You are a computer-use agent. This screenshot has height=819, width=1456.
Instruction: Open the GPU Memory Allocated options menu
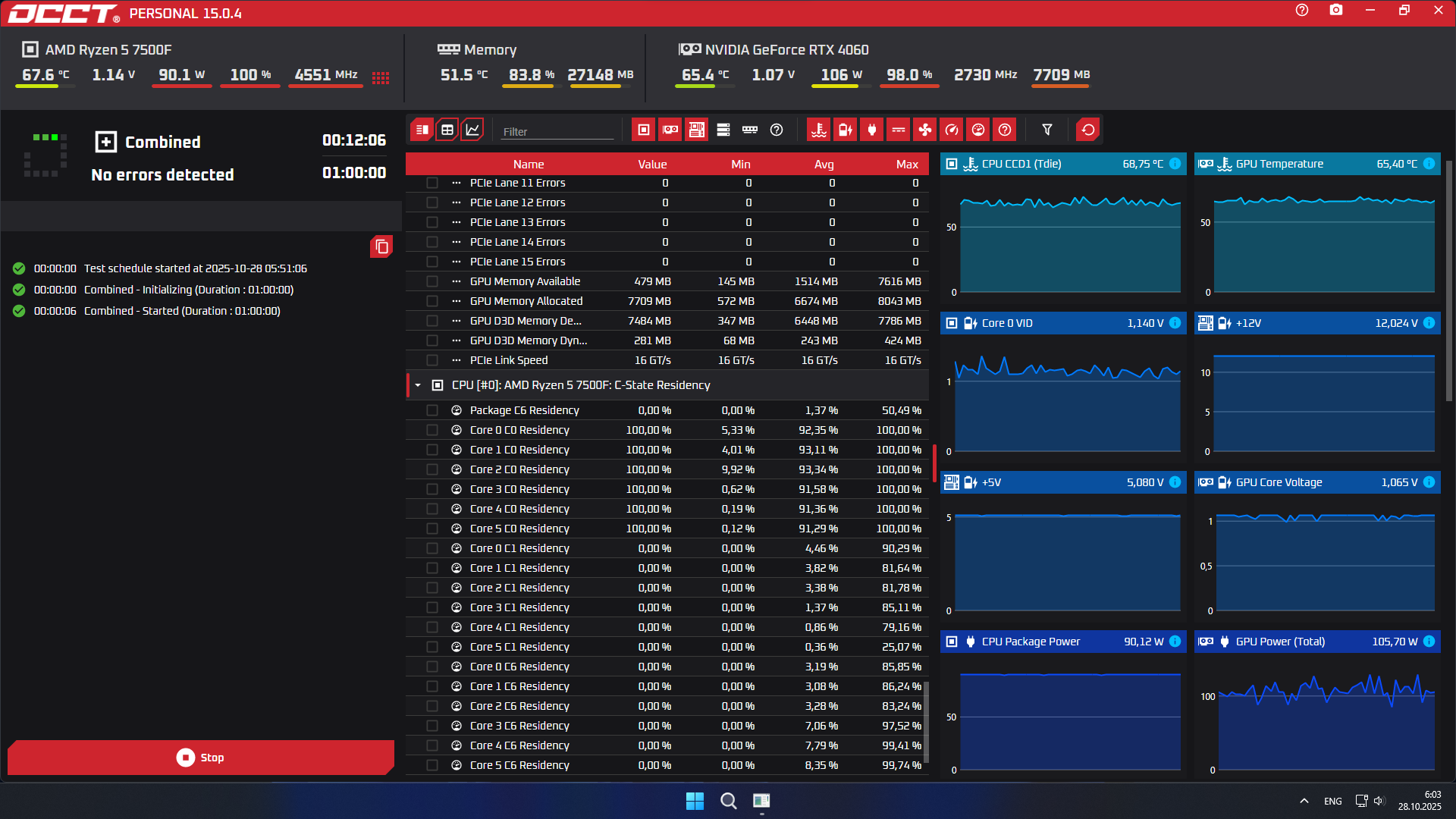click(x=457, y=301)
